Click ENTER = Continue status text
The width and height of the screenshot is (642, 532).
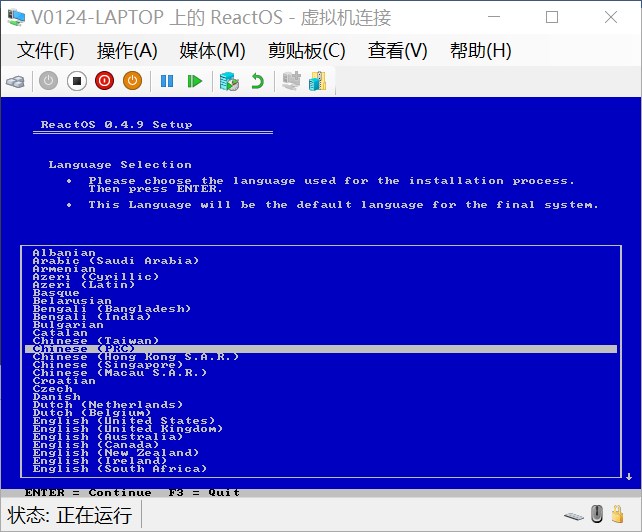[x=88, y=493]
